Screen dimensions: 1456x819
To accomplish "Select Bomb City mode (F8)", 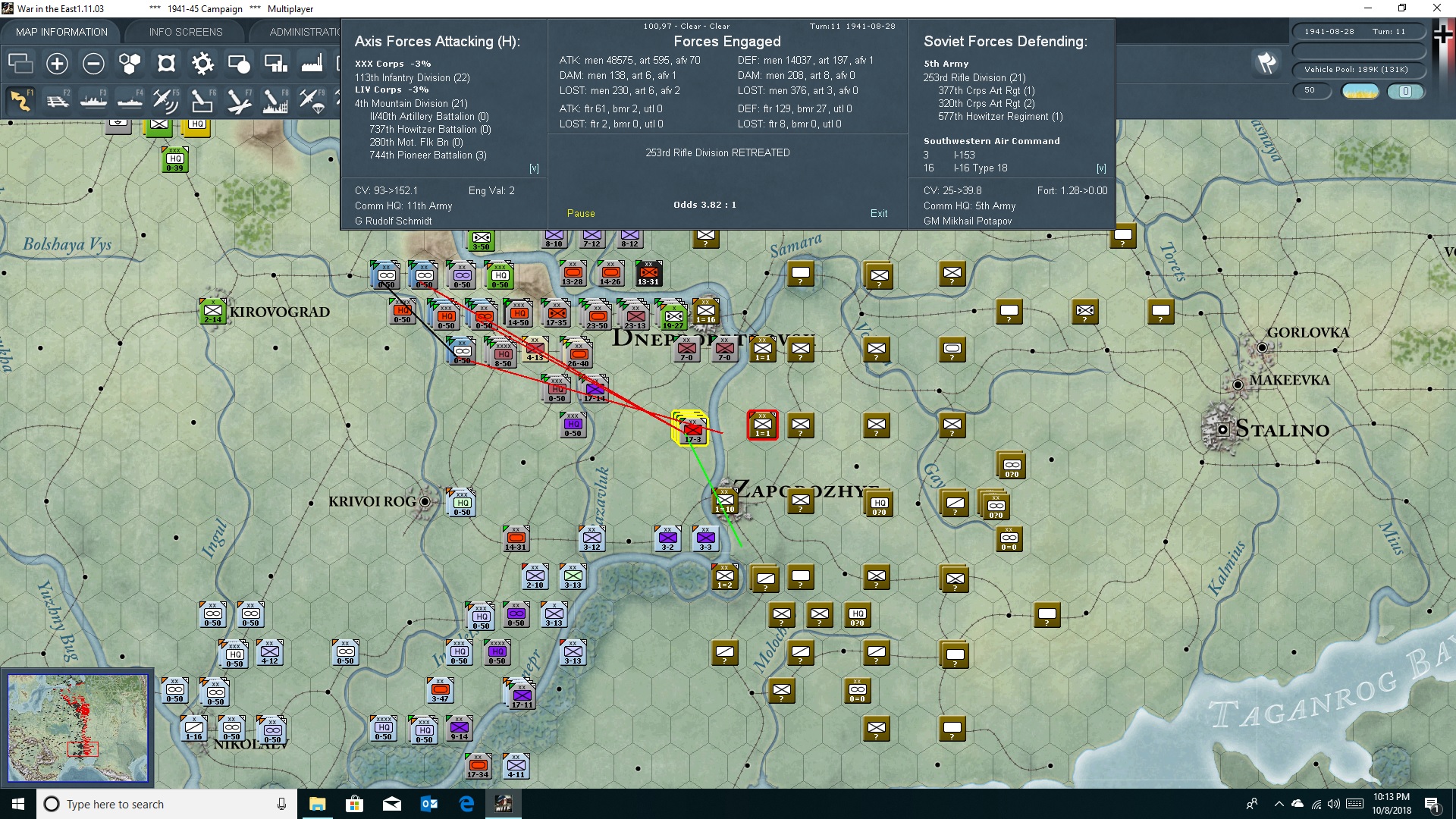I will [x=275, y=100].
